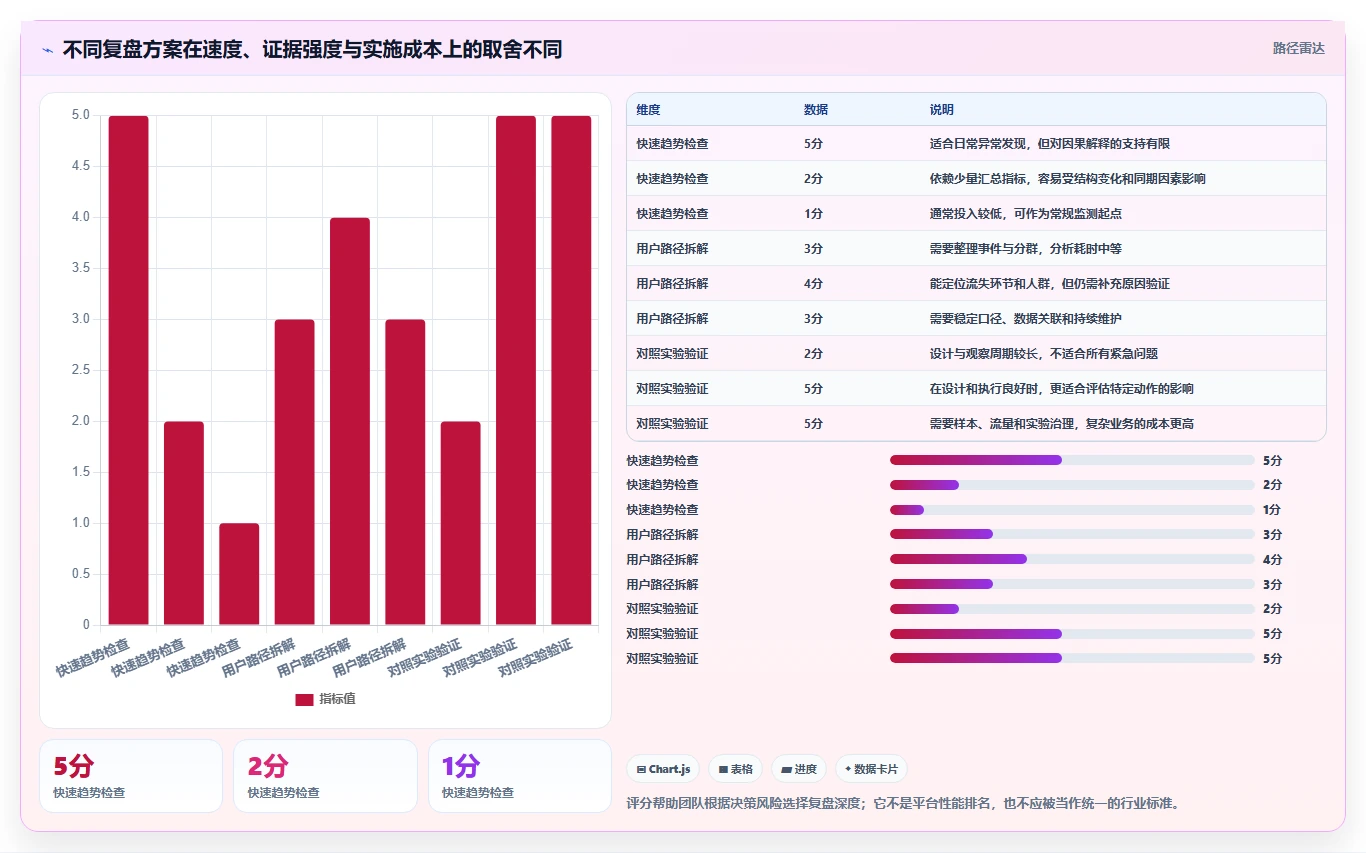Viewport: 1366px width, 853px height.
Task: Click the footer note starting with 评分帮助团队
Action: (x=903, y=803)
